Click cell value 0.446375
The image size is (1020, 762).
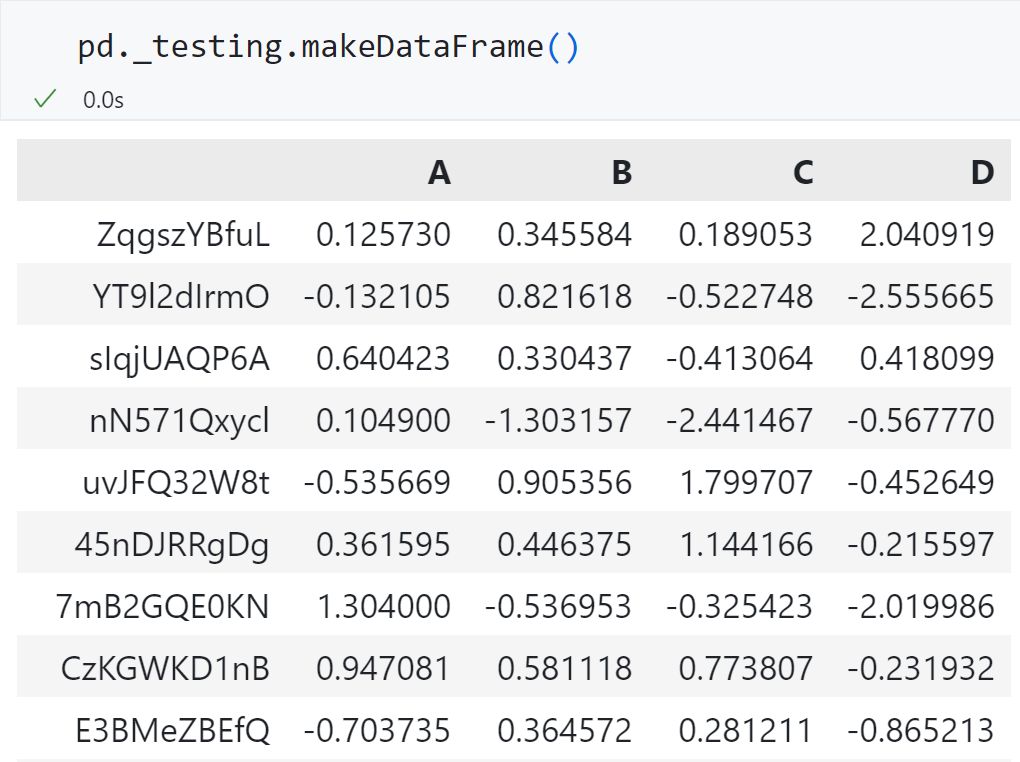(x=565, y=545)
